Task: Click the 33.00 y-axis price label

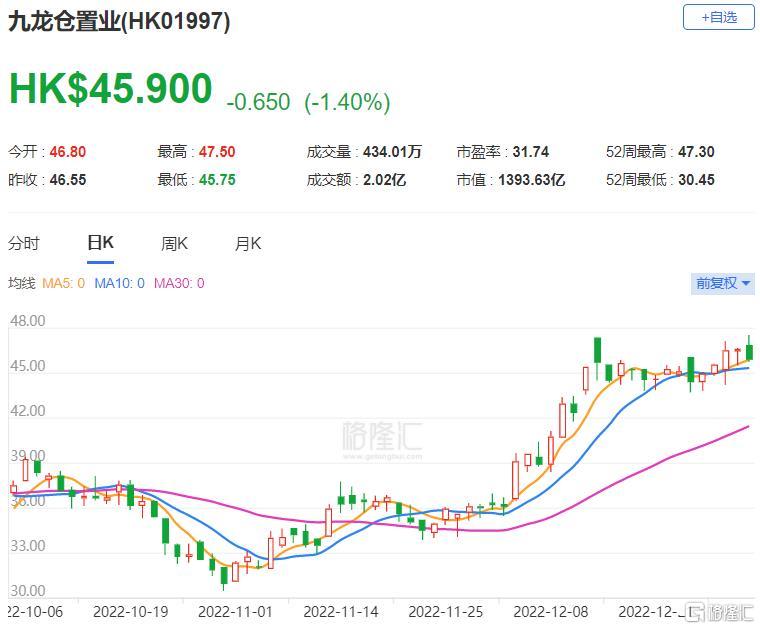Action: 28,546
